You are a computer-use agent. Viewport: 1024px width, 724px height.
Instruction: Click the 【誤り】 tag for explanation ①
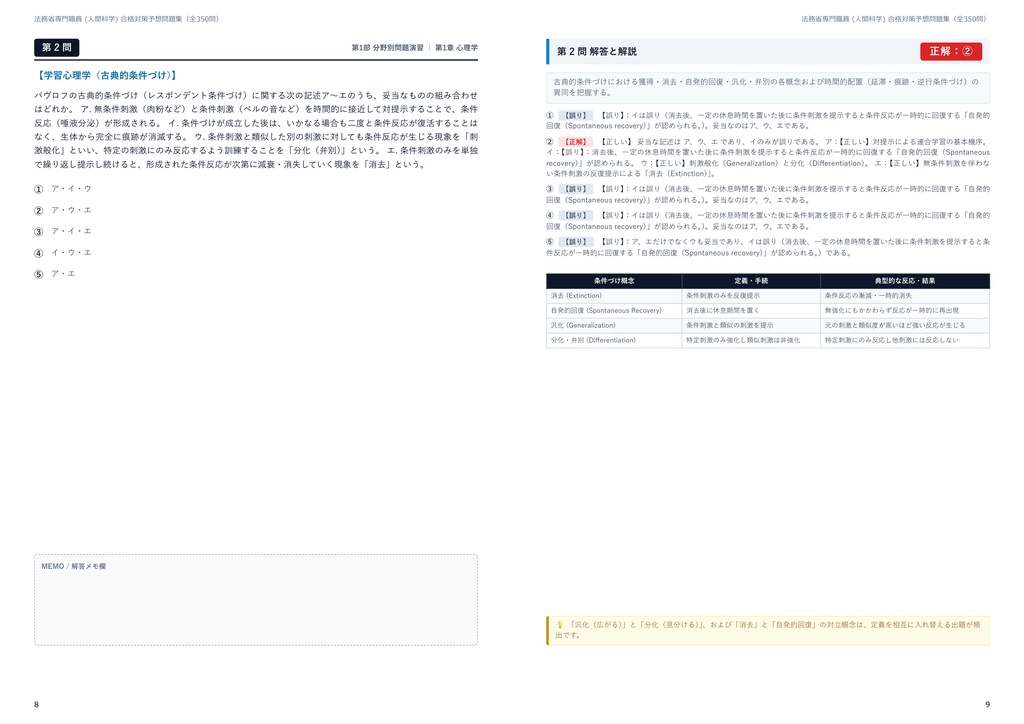tap(575, 116)
